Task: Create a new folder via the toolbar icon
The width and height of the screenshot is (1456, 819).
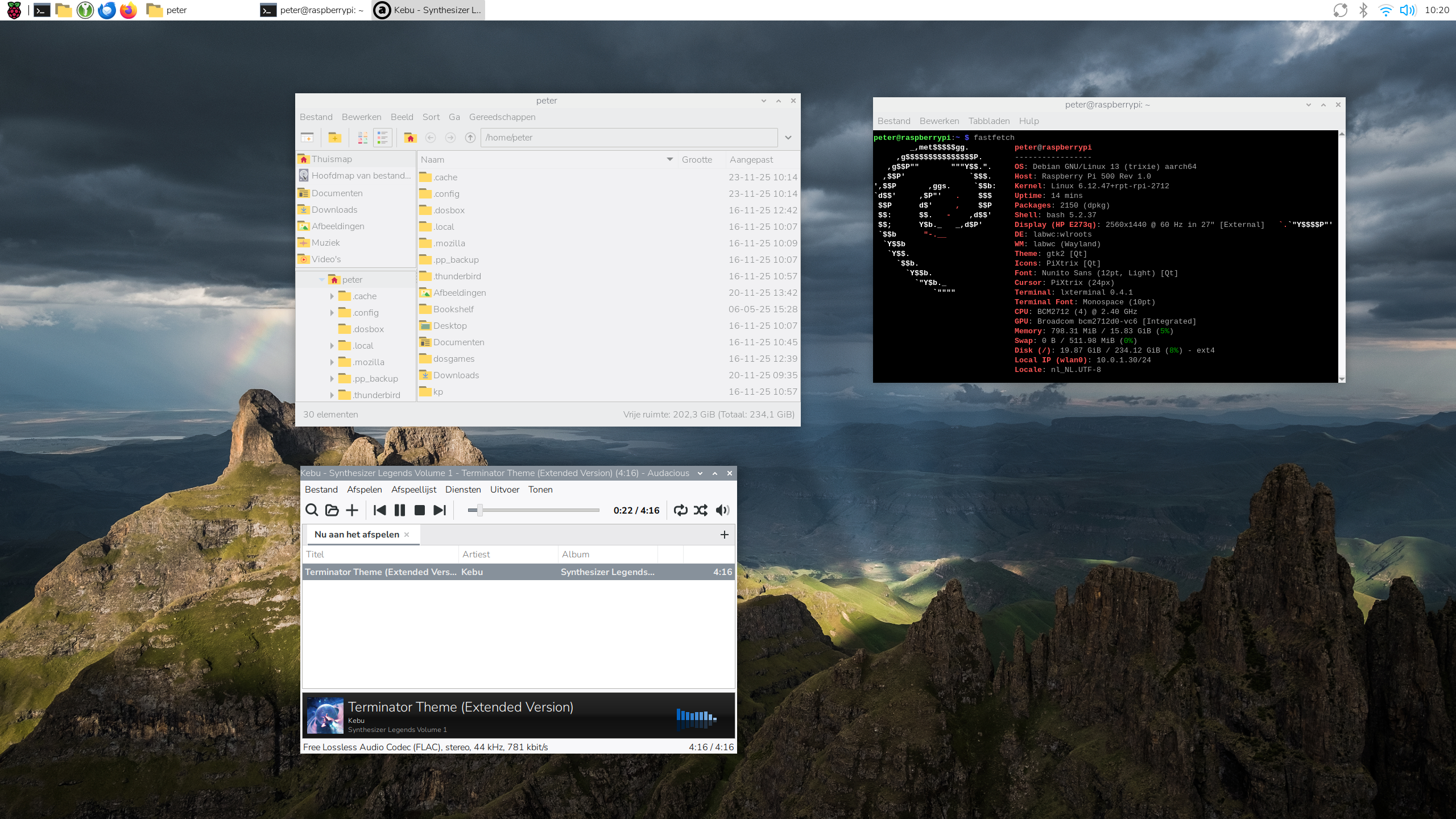Action: click(335, 138)
